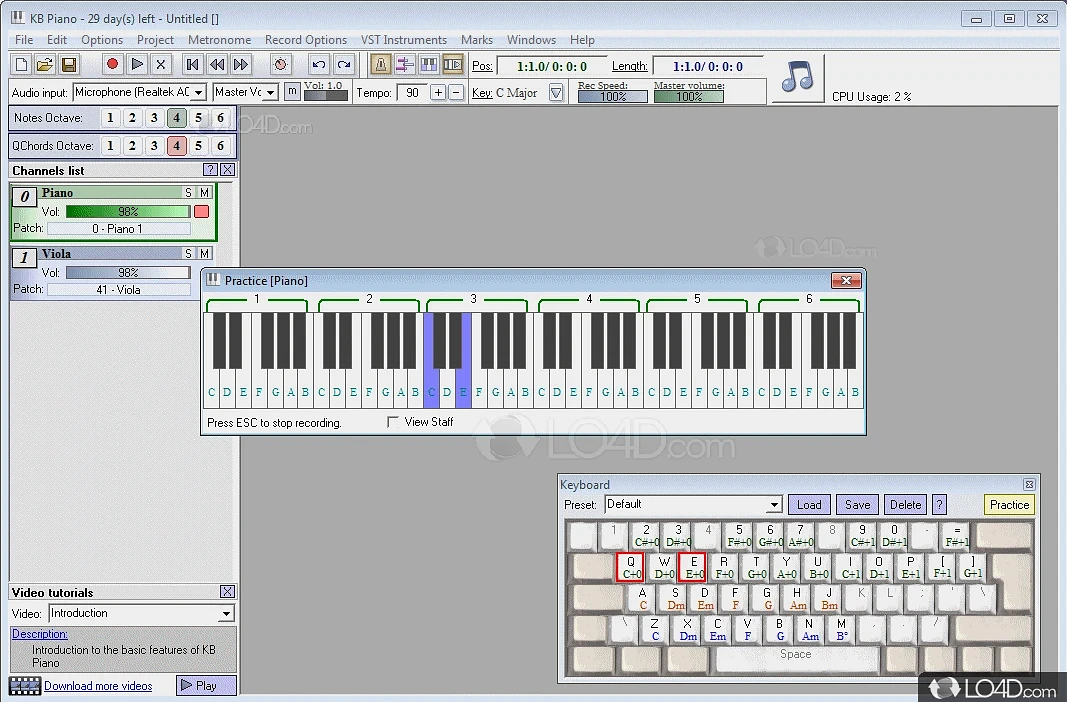Toggle the metronome icon in the toolbar
Screen dimensions: 1067x702
point(381,65)
